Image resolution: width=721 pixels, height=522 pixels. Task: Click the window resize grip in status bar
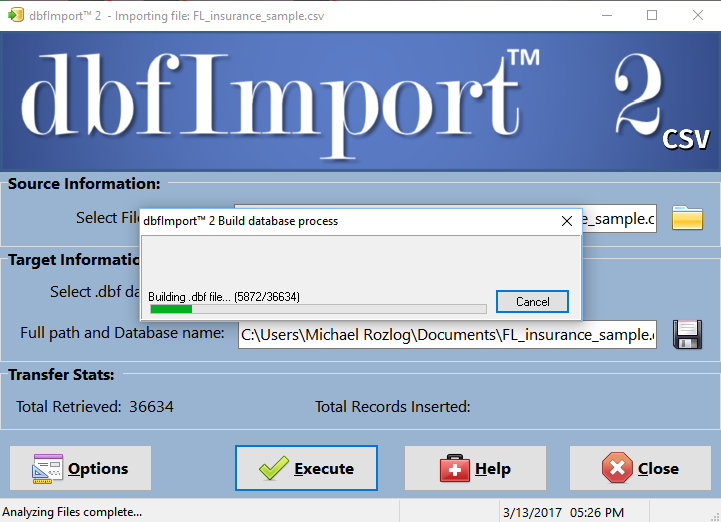point(715,516)
